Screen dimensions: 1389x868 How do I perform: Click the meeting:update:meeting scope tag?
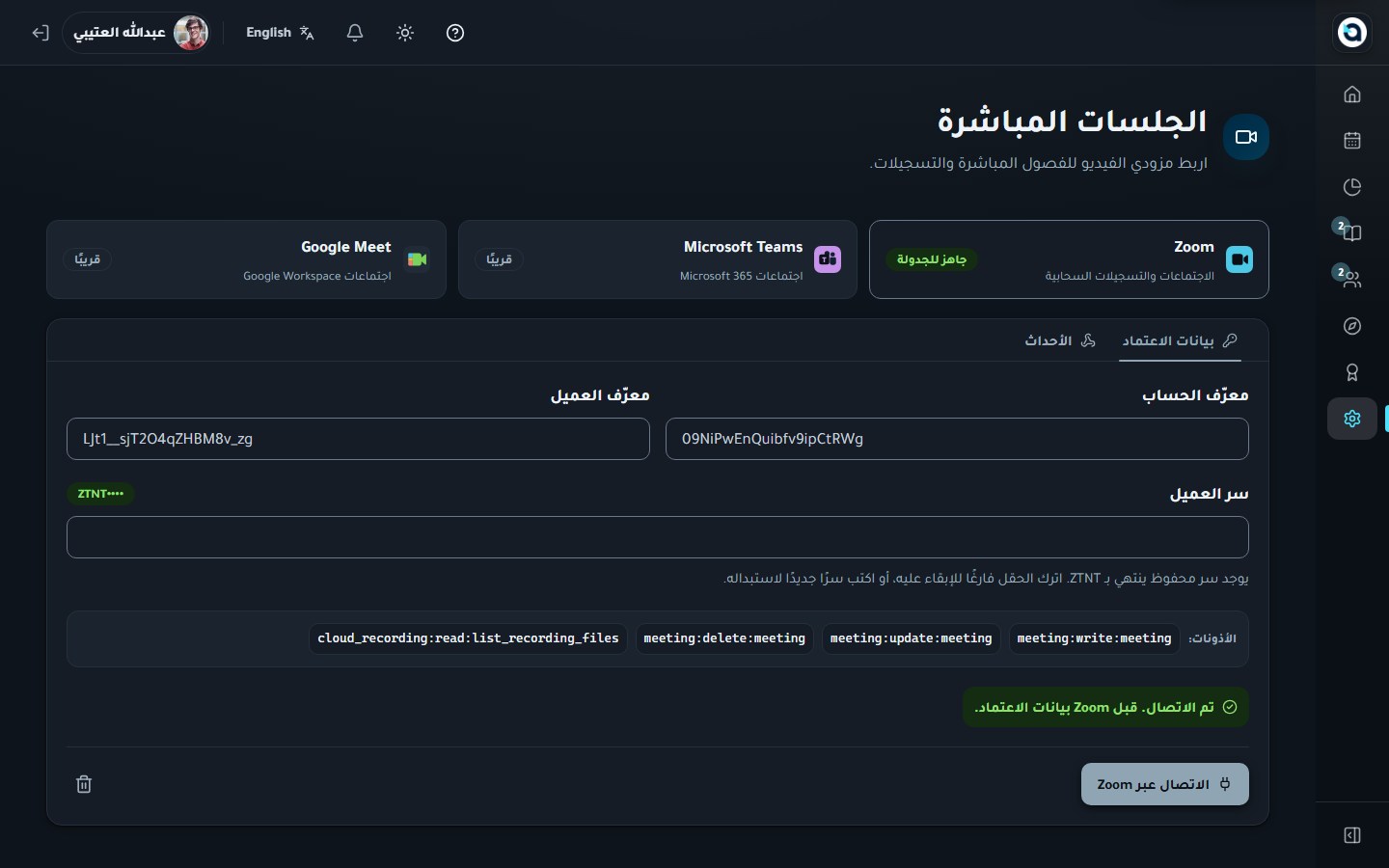(x=912, y=638)
